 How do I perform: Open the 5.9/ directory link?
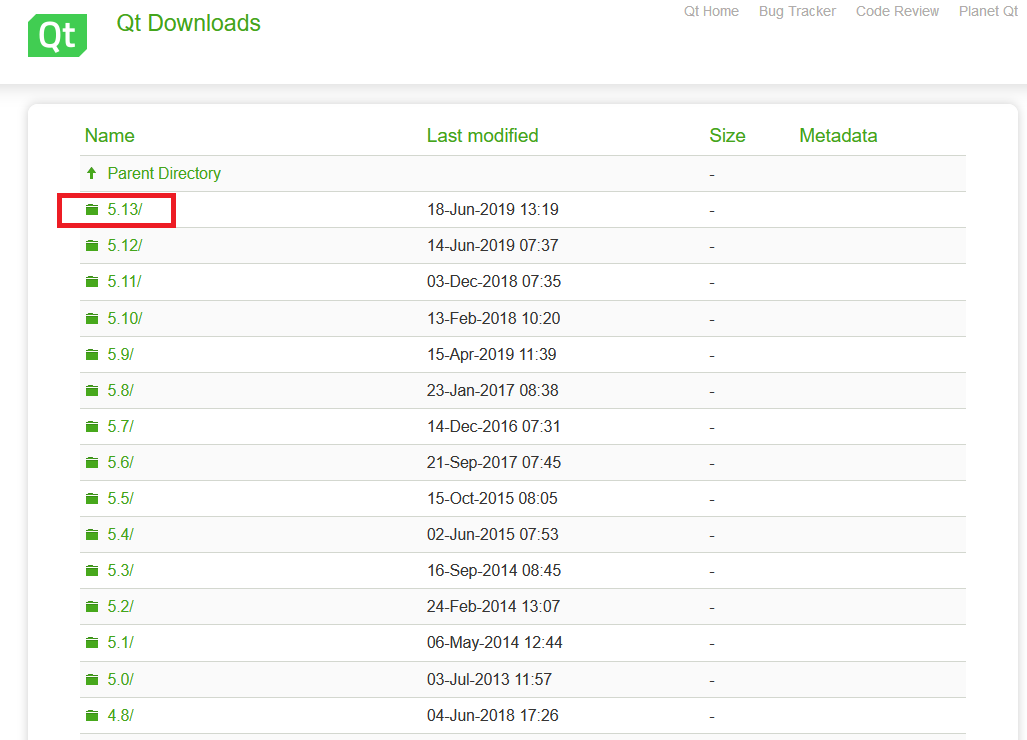(121, 354)
